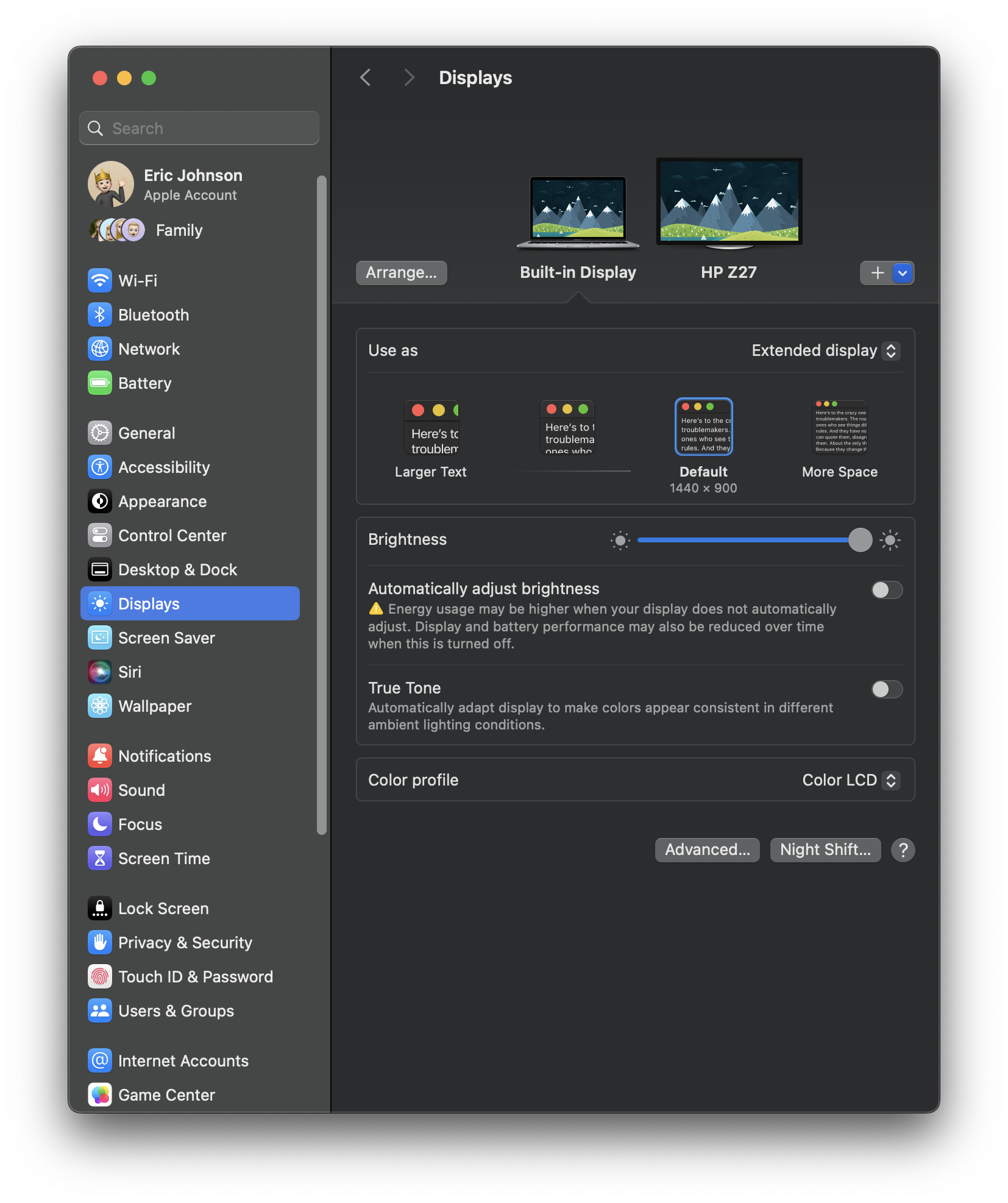Viewport: 1008px width, 1203px height.
Task: Click the Night Shift button
Action: (825, 850)
